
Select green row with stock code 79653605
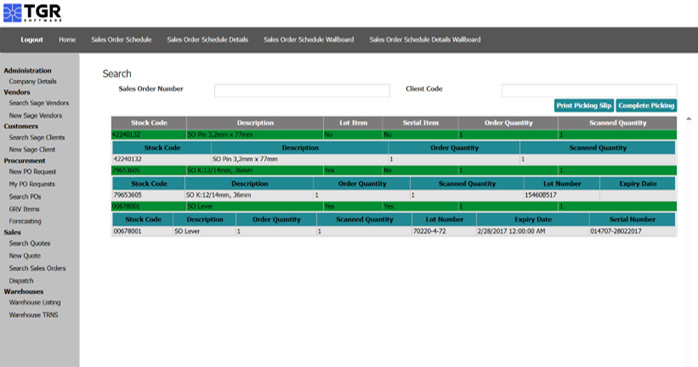tap(394, 170)
